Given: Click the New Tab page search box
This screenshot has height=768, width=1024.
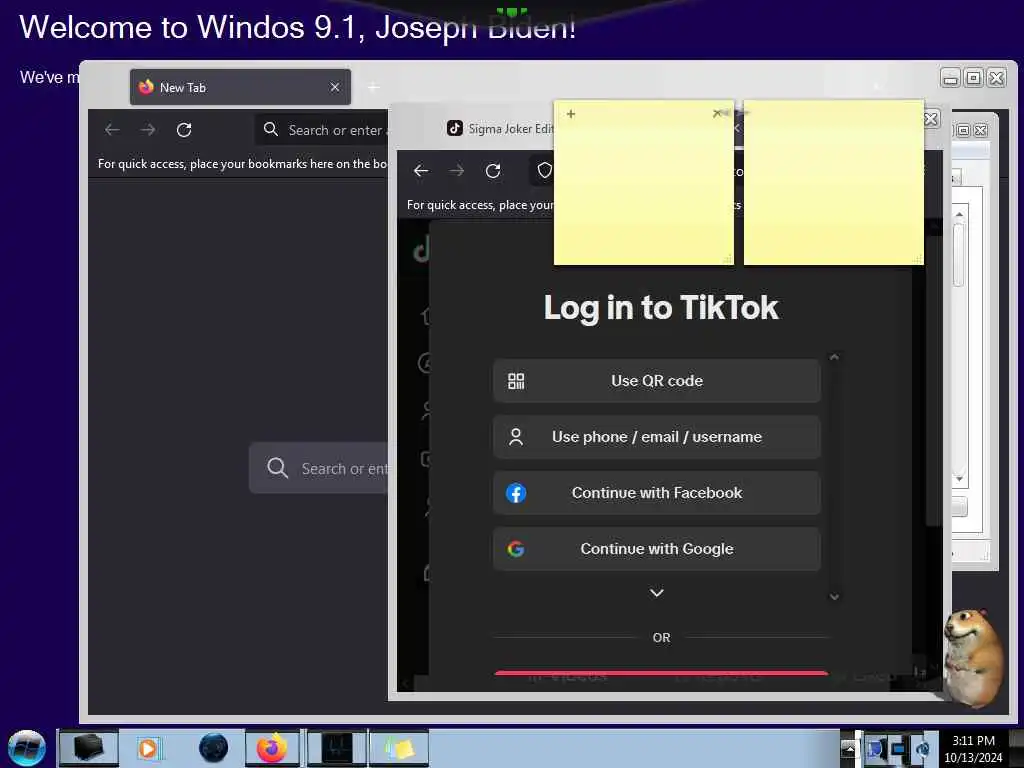Looking at the screenshot, I should 319,468.
